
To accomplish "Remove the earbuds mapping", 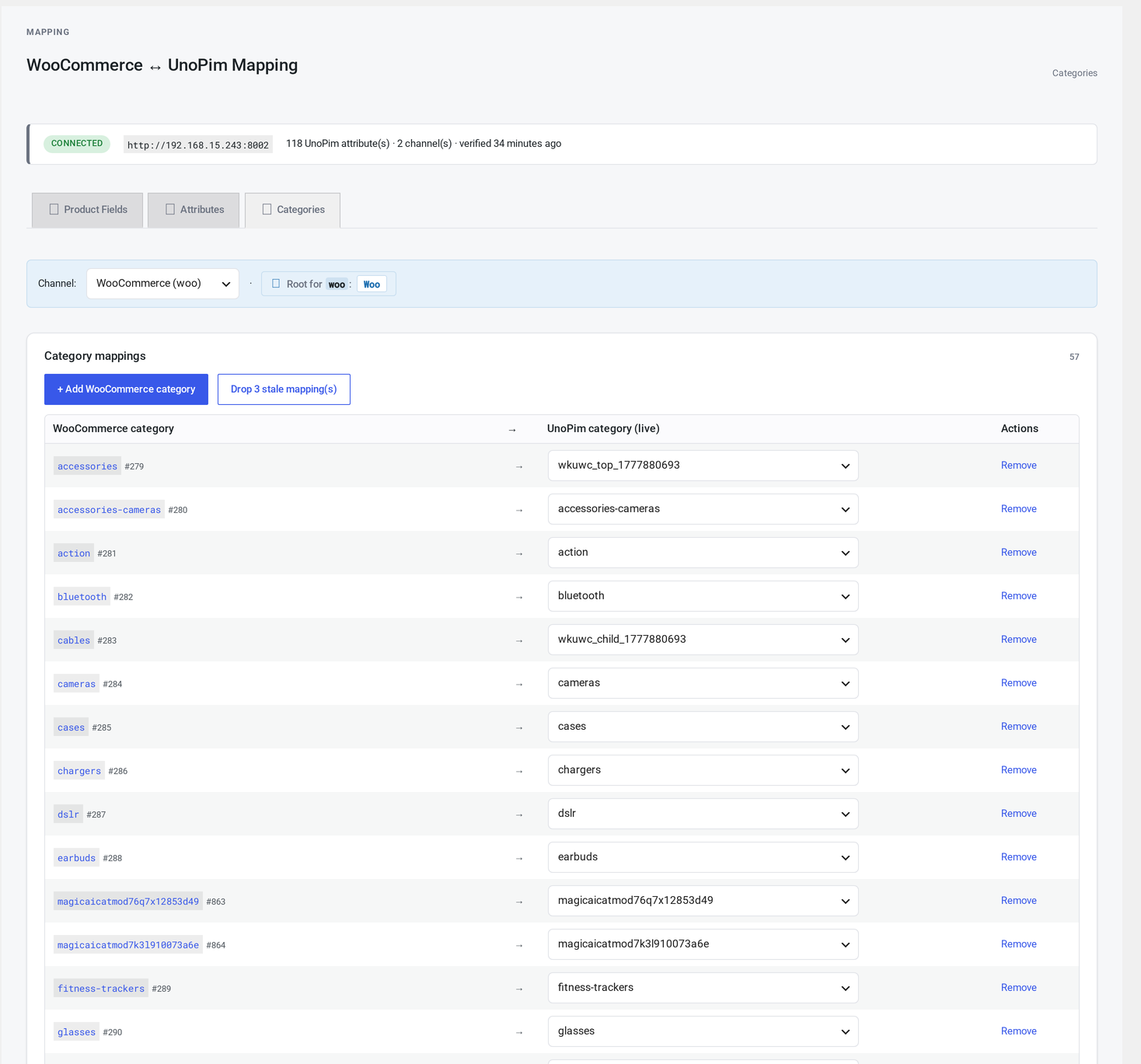I will coord(1018,857).
